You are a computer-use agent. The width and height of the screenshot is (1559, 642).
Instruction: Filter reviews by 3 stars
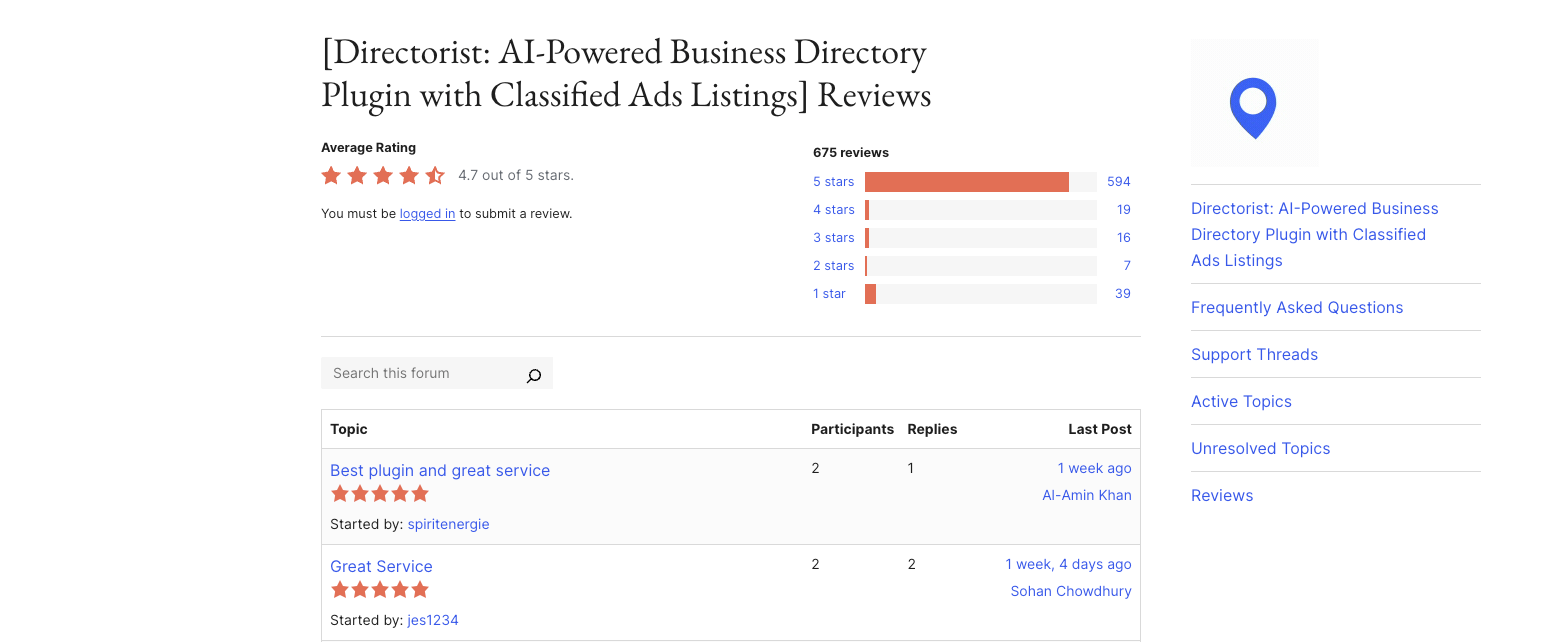[834, 238]
